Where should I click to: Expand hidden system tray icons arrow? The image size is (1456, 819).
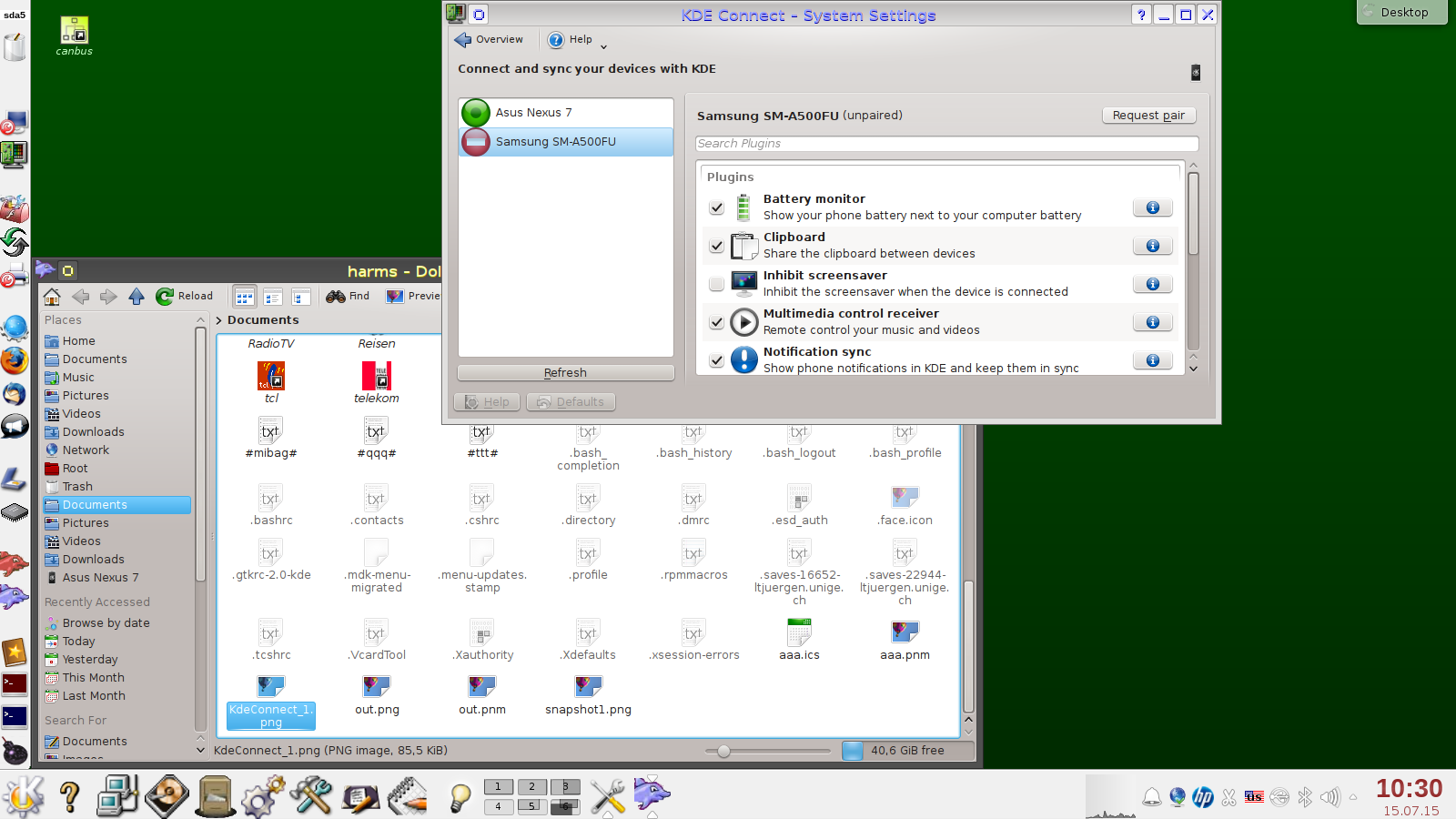pyautogui.click(x=1353, y=797)
